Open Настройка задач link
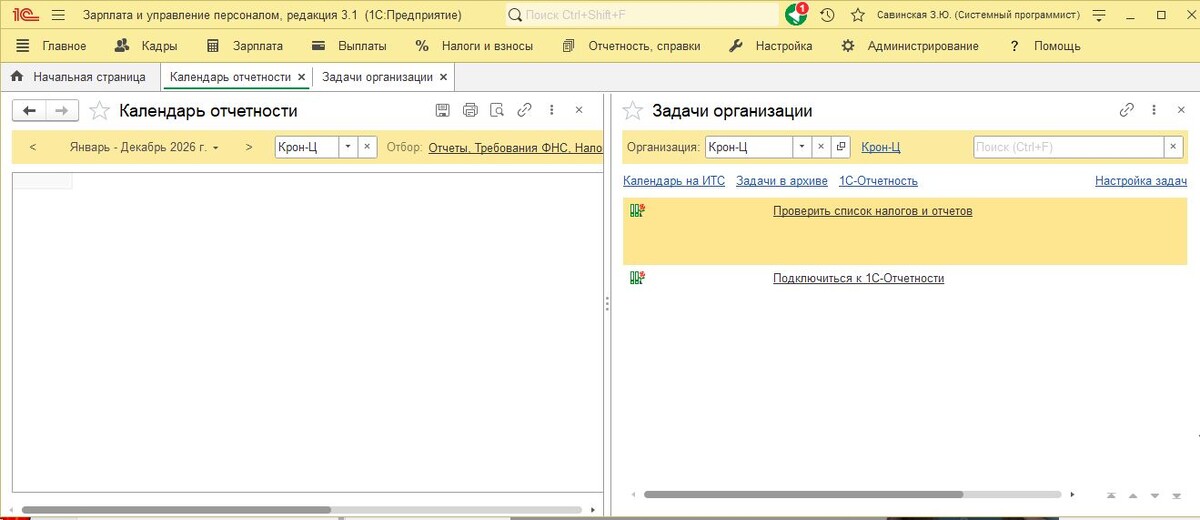This screenshot has height=520, width=1200. [1141, 181]
